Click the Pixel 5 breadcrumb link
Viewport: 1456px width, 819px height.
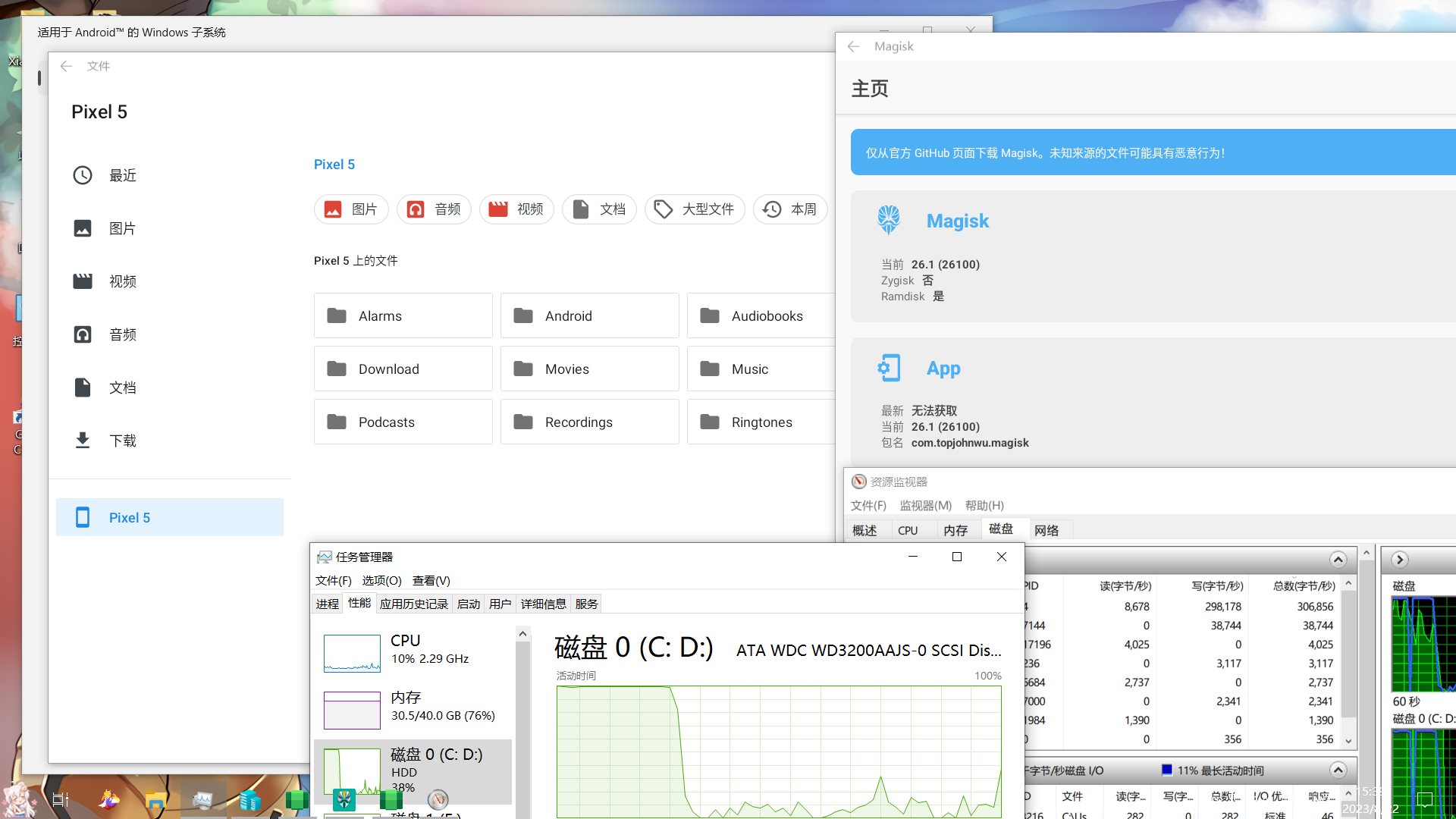pos(334,165)
